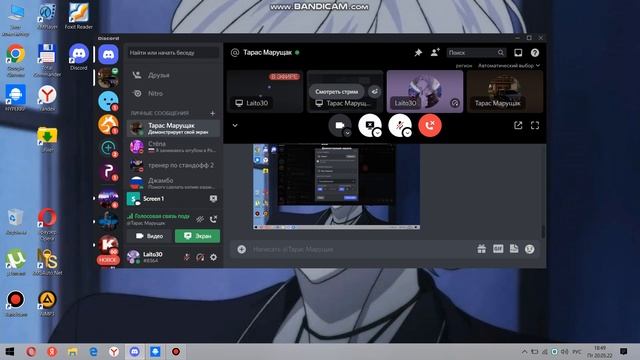Open Discord help question mark icon

[x=535, y=53]
